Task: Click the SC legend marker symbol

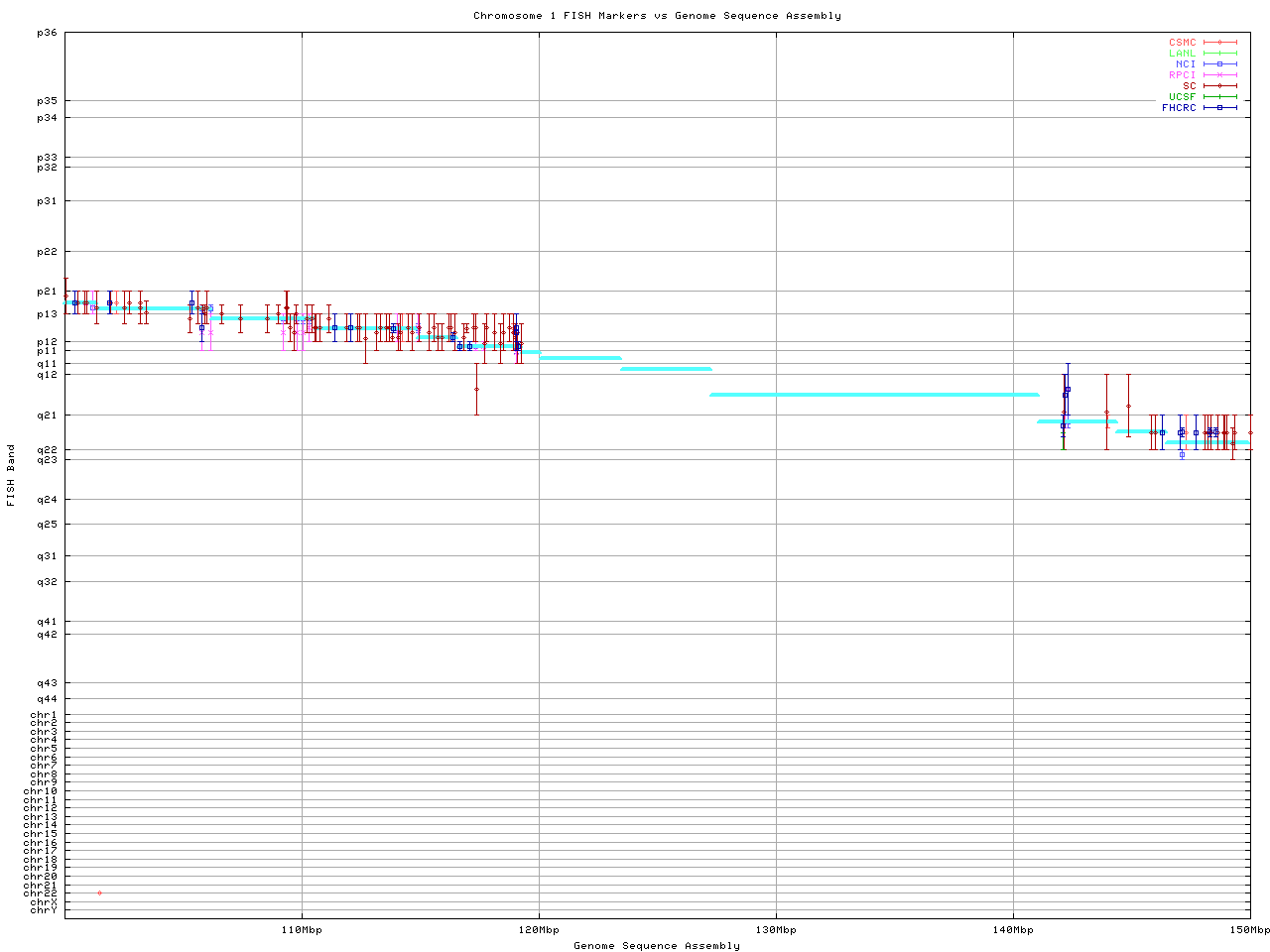Action: coord(1219,86)
